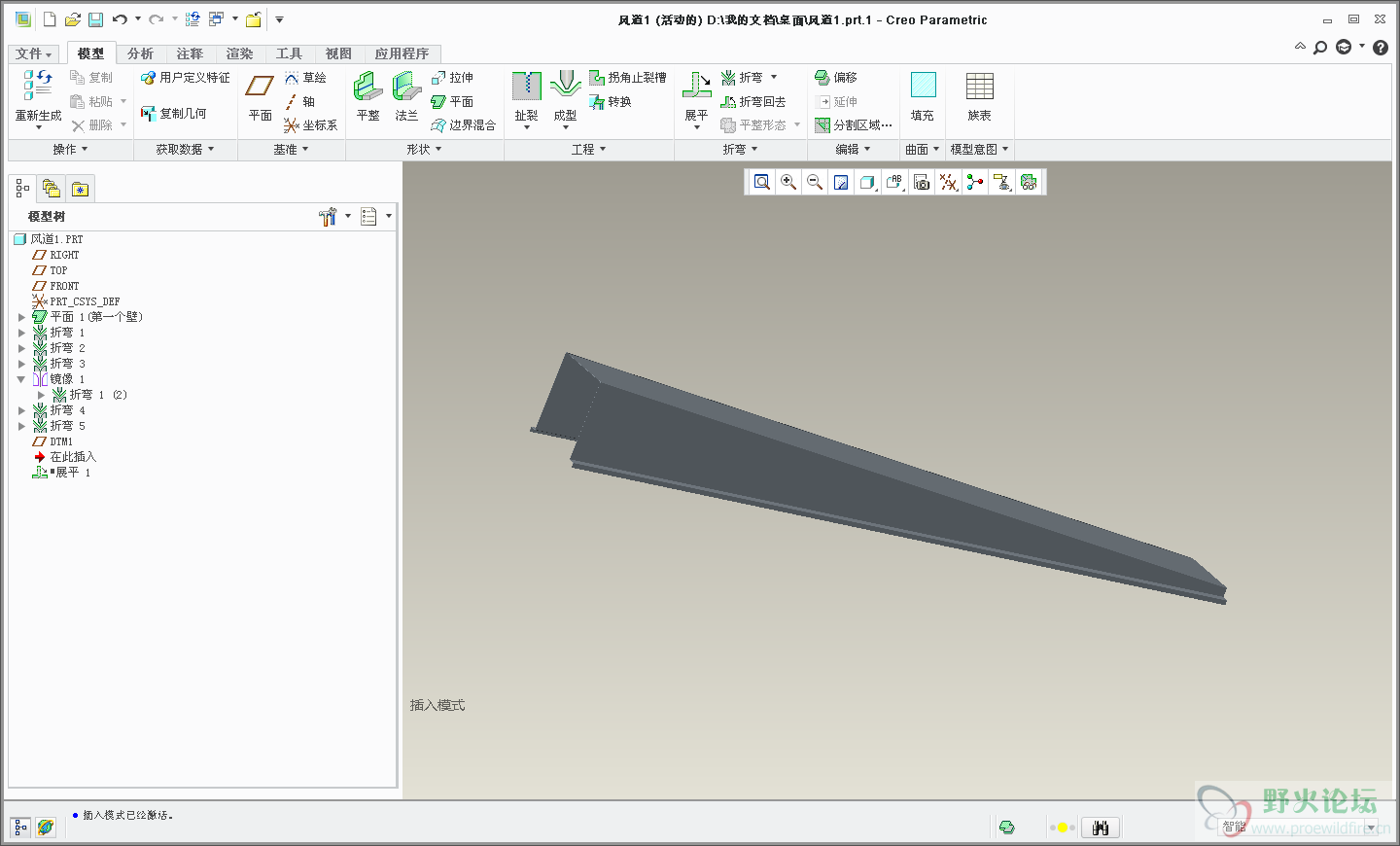Screen dimensions: 1400x846
Task: Click 折弯回去 bend back button
Action: coord(753,102)
